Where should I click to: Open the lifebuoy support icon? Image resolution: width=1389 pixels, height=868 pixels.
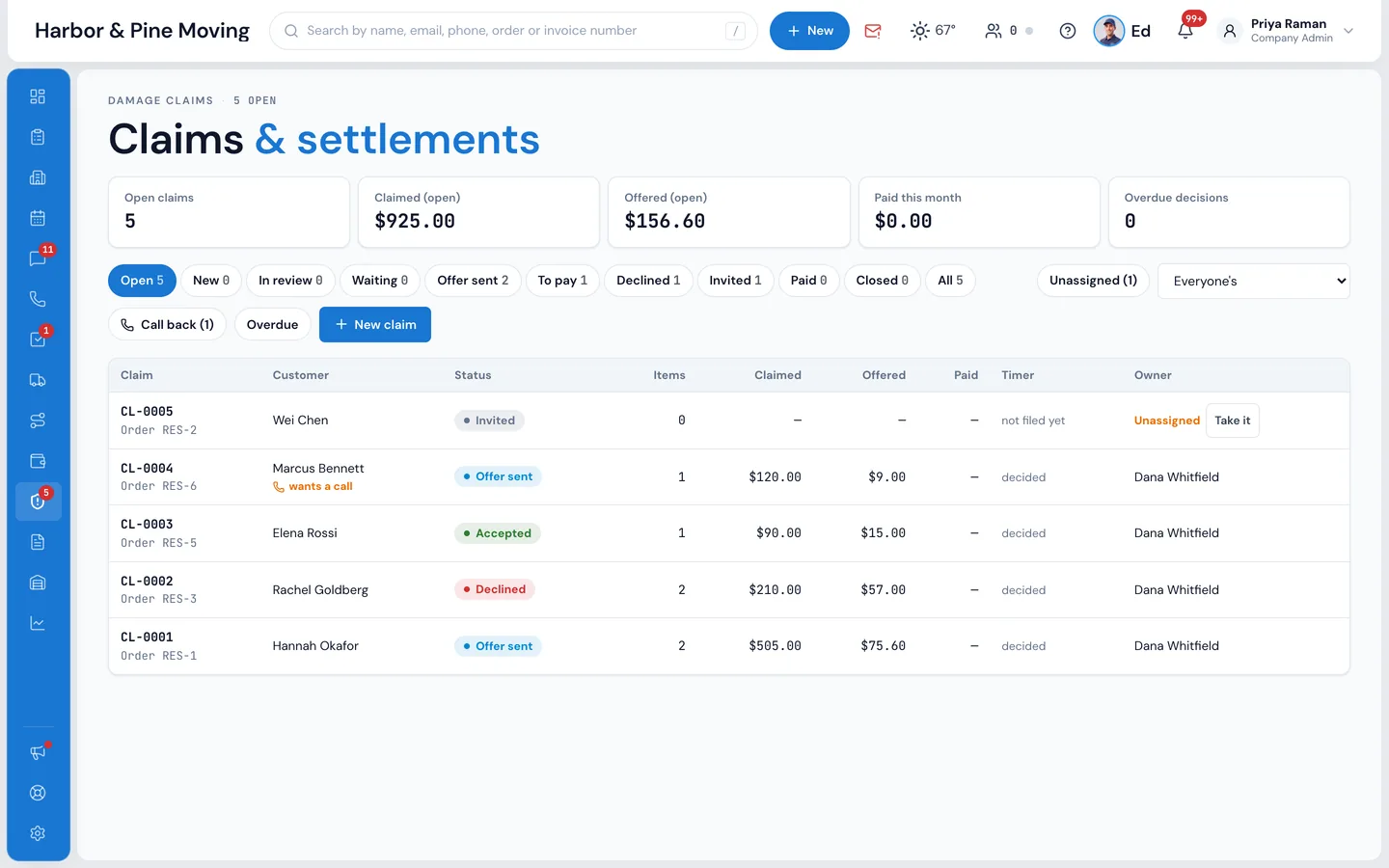[38, 793]
